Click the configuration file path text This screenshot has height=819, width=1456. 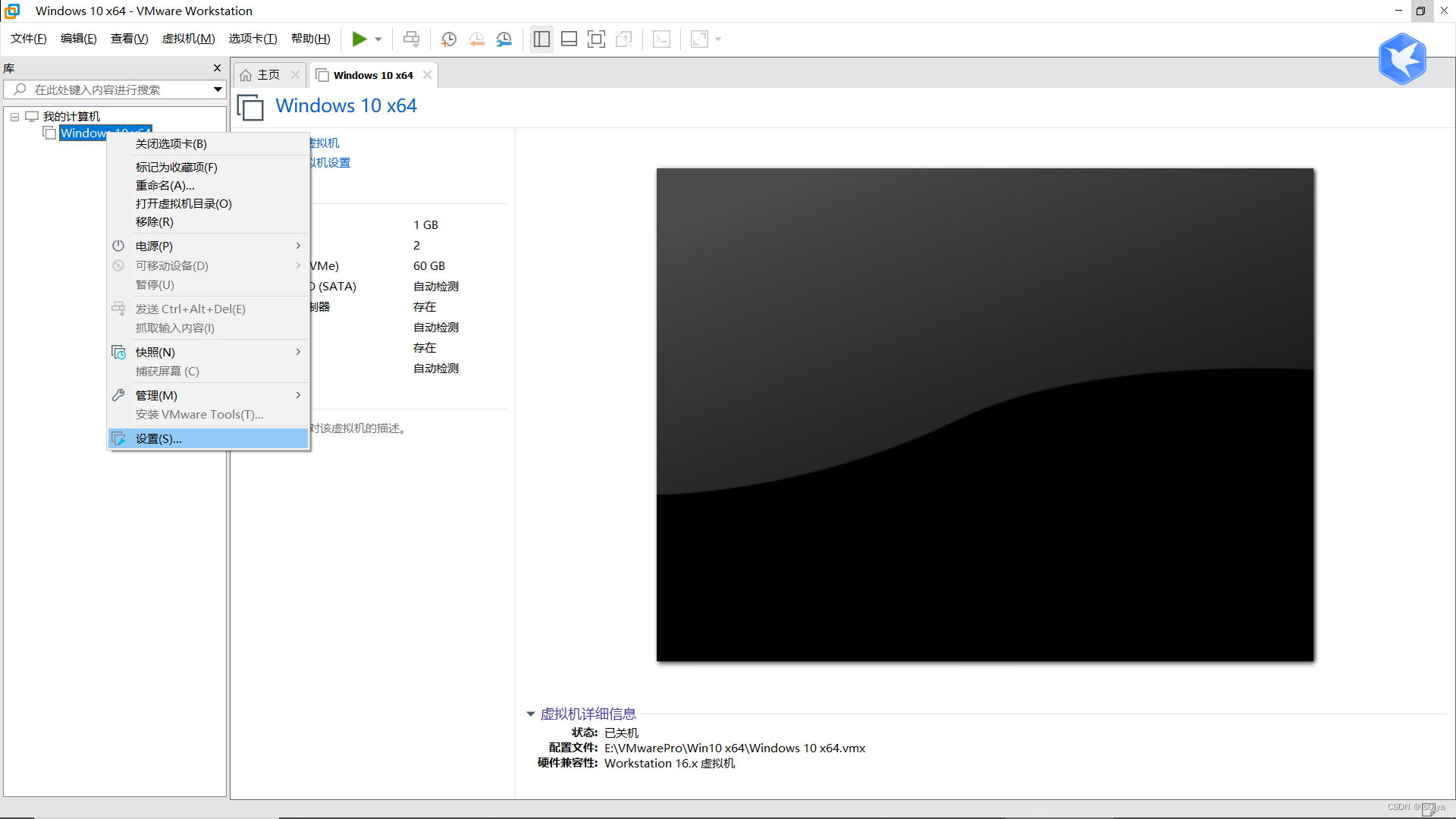click(x=735, y=748)
